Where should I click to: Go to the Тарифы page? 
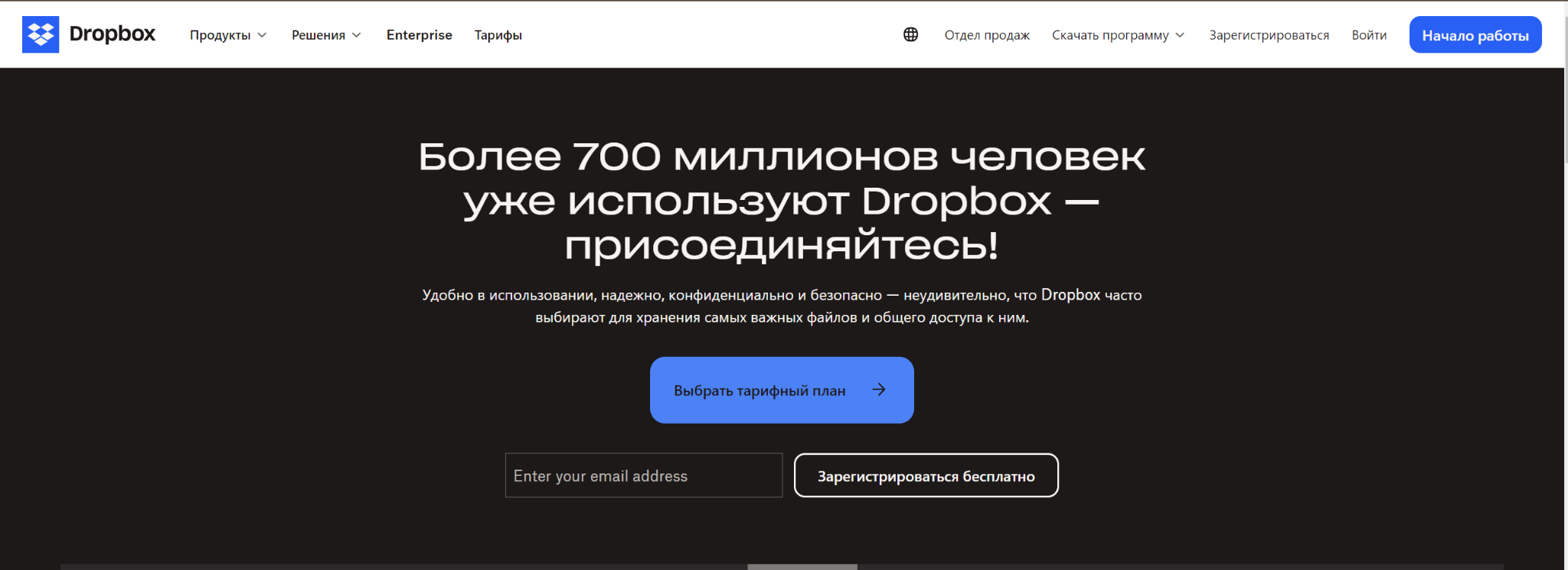(x=498, y=35)
